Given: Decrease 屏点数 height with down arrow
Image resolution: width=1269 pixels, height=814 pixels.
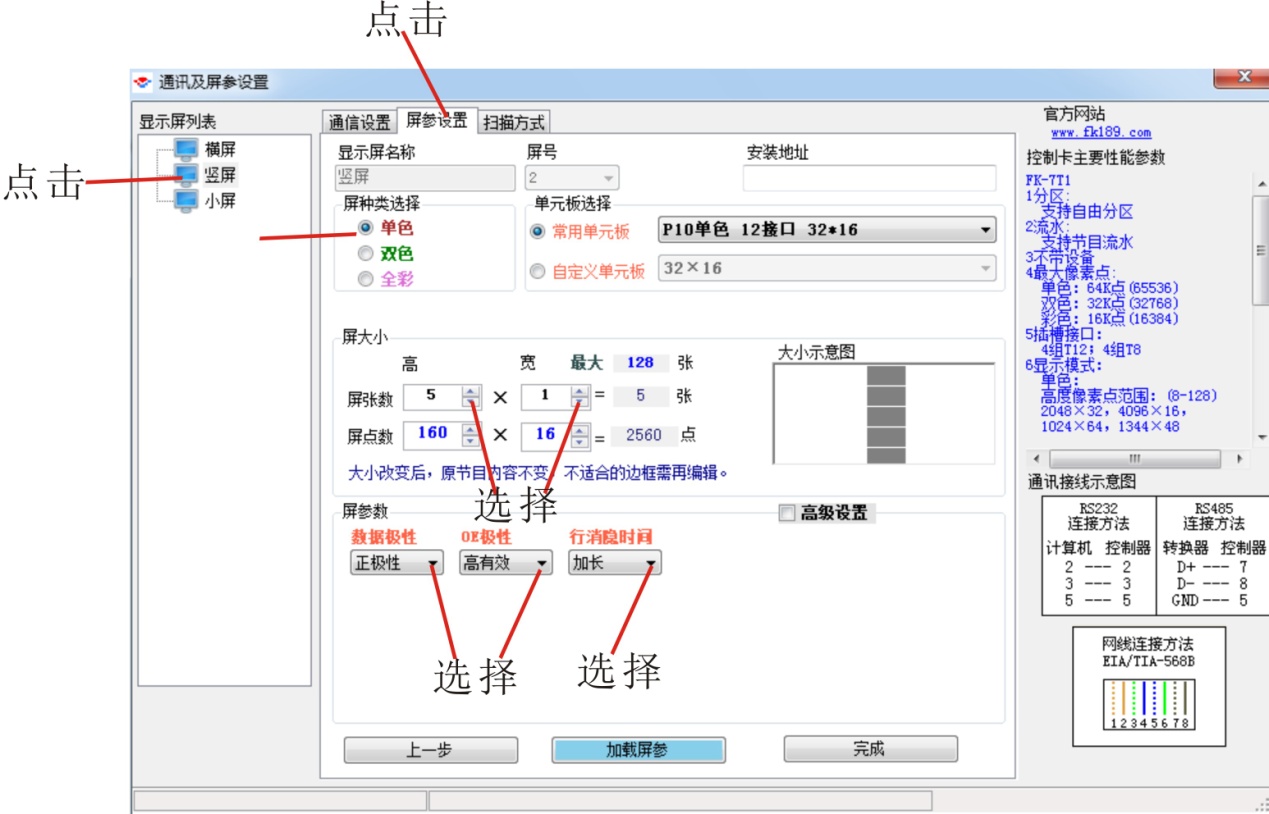Looking at the screenshot, I should (x=471, y=440).
